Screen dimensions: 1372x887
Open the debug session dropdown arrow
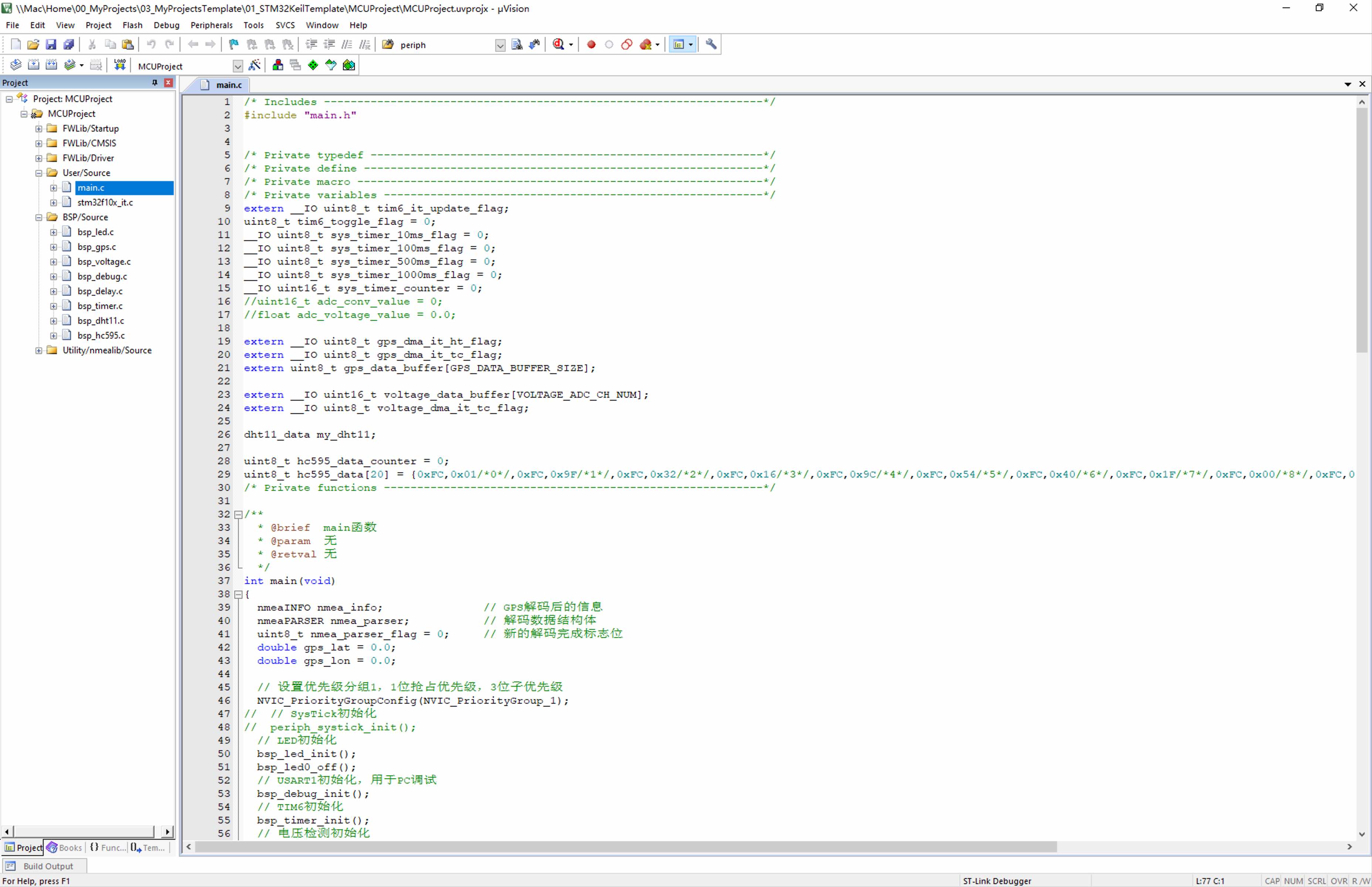(x=571, y=45)
